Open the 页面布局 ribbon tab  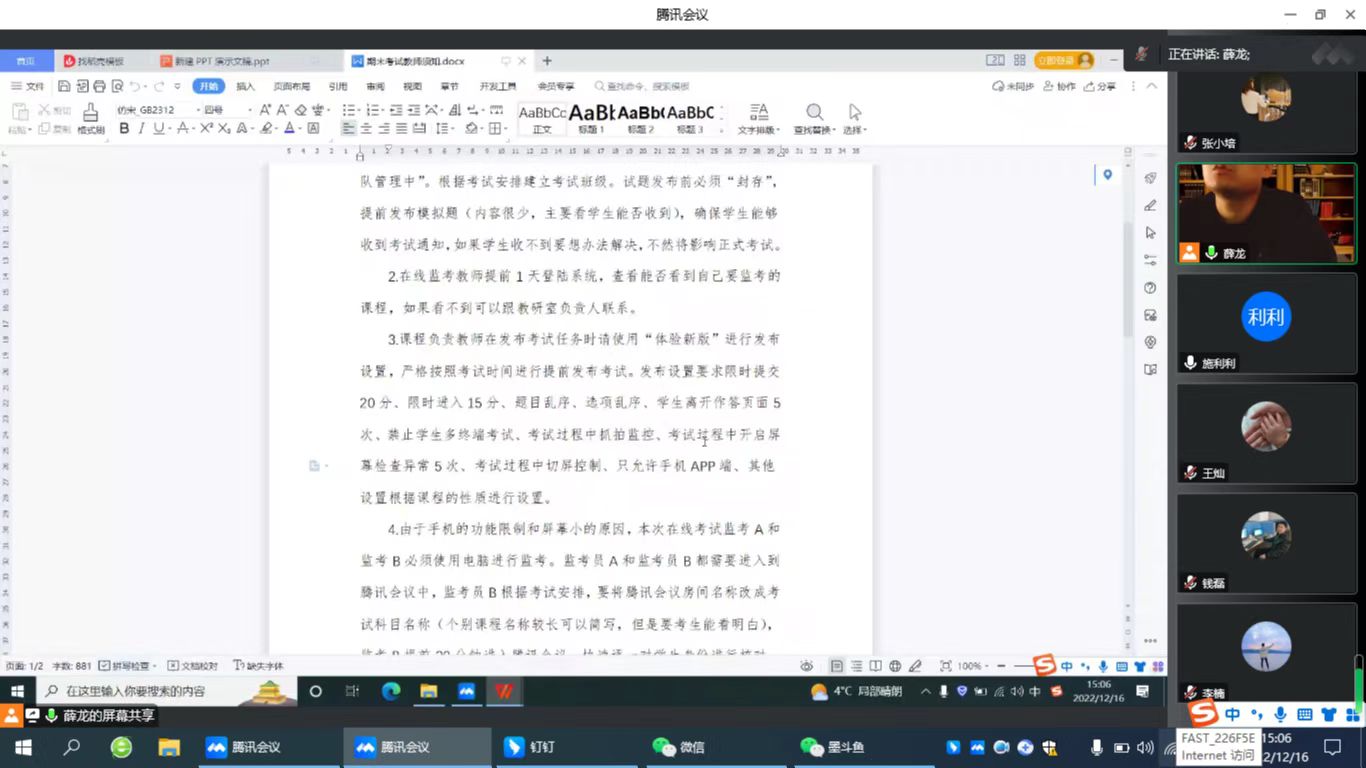[291, 87]
